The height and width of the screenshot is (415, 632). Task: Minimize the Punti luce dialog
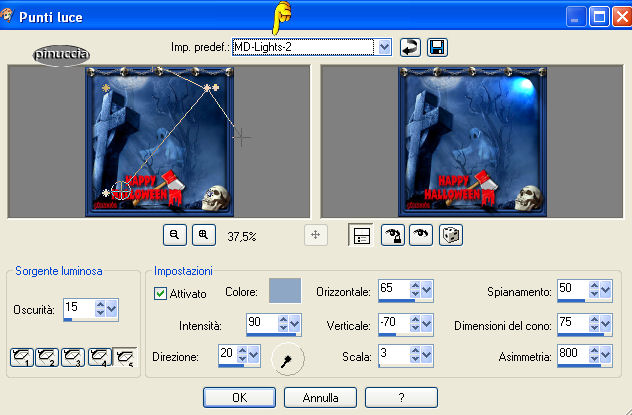tap(576, 17)
